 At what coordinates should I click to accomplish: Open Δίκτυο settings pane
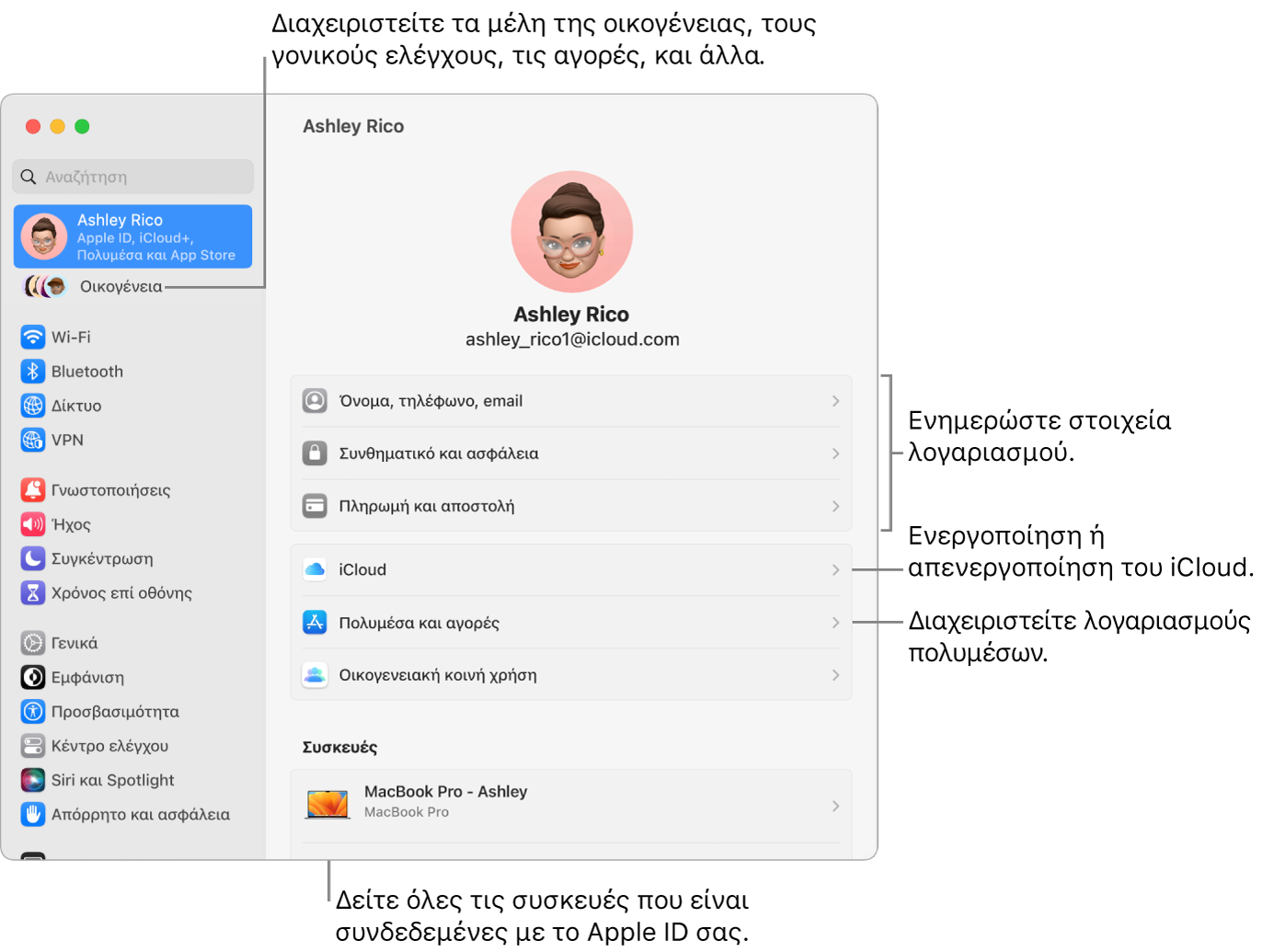click(x=132, y=406)
